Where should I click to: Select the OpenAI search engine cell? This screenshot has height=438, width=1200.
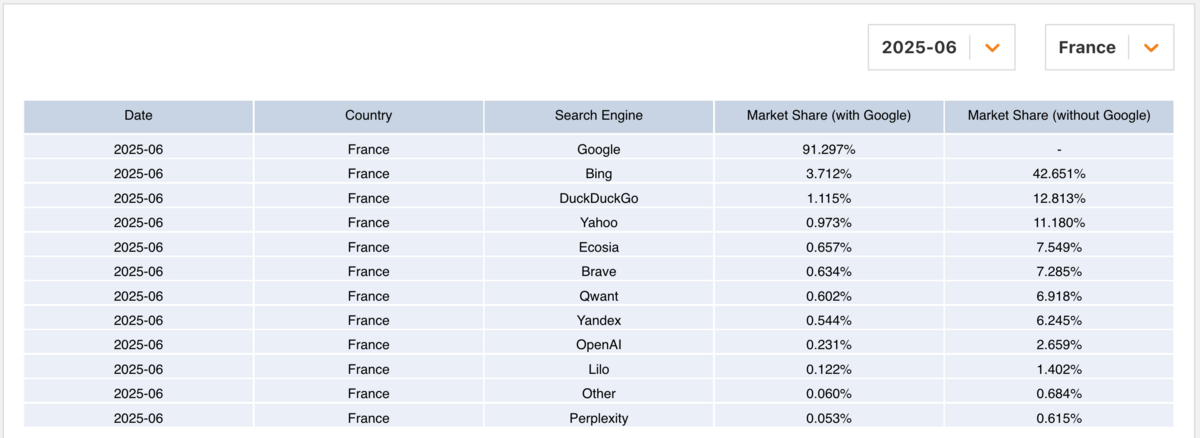pos(599,345)
